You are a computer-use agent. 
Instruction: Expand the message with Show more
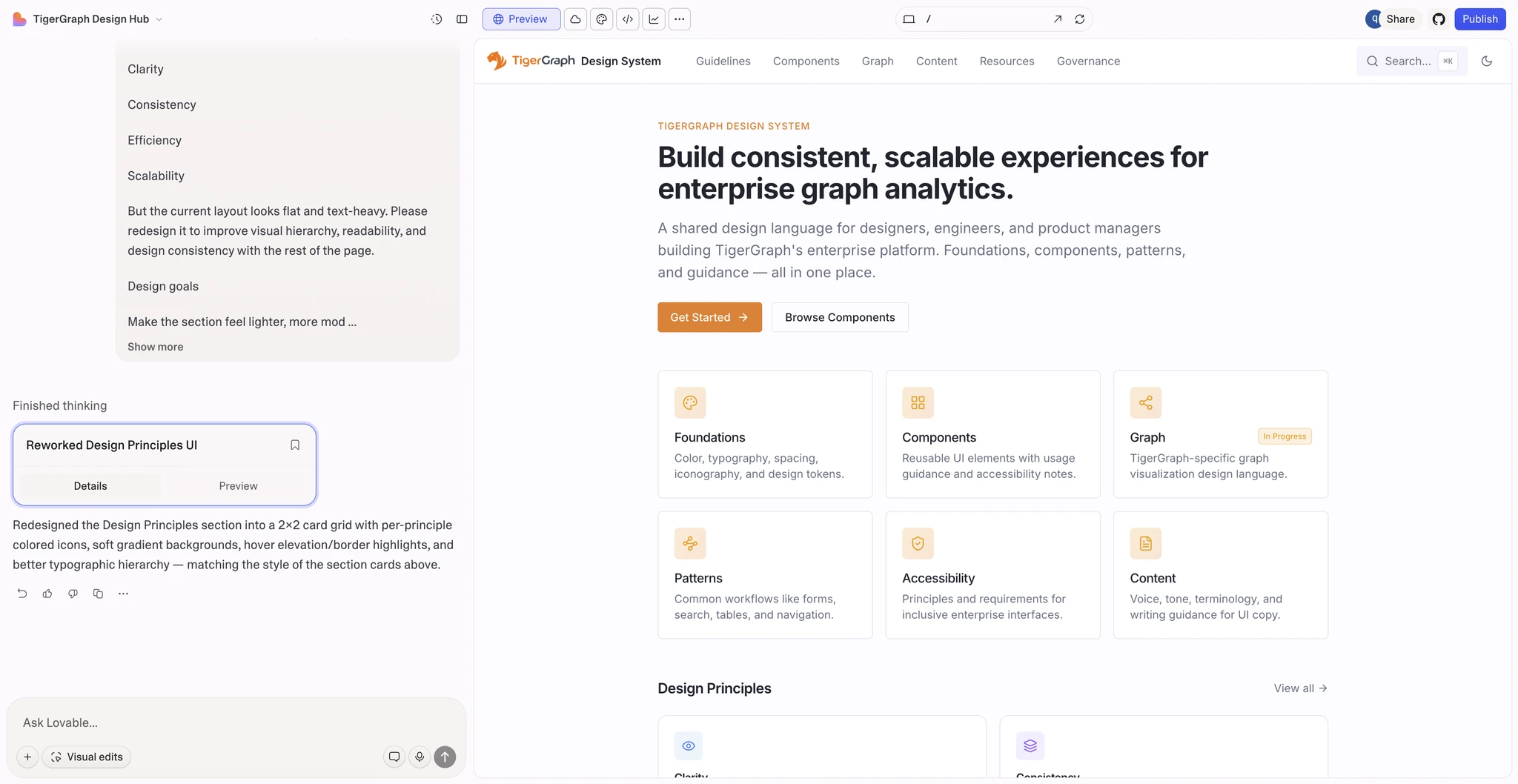155,347
